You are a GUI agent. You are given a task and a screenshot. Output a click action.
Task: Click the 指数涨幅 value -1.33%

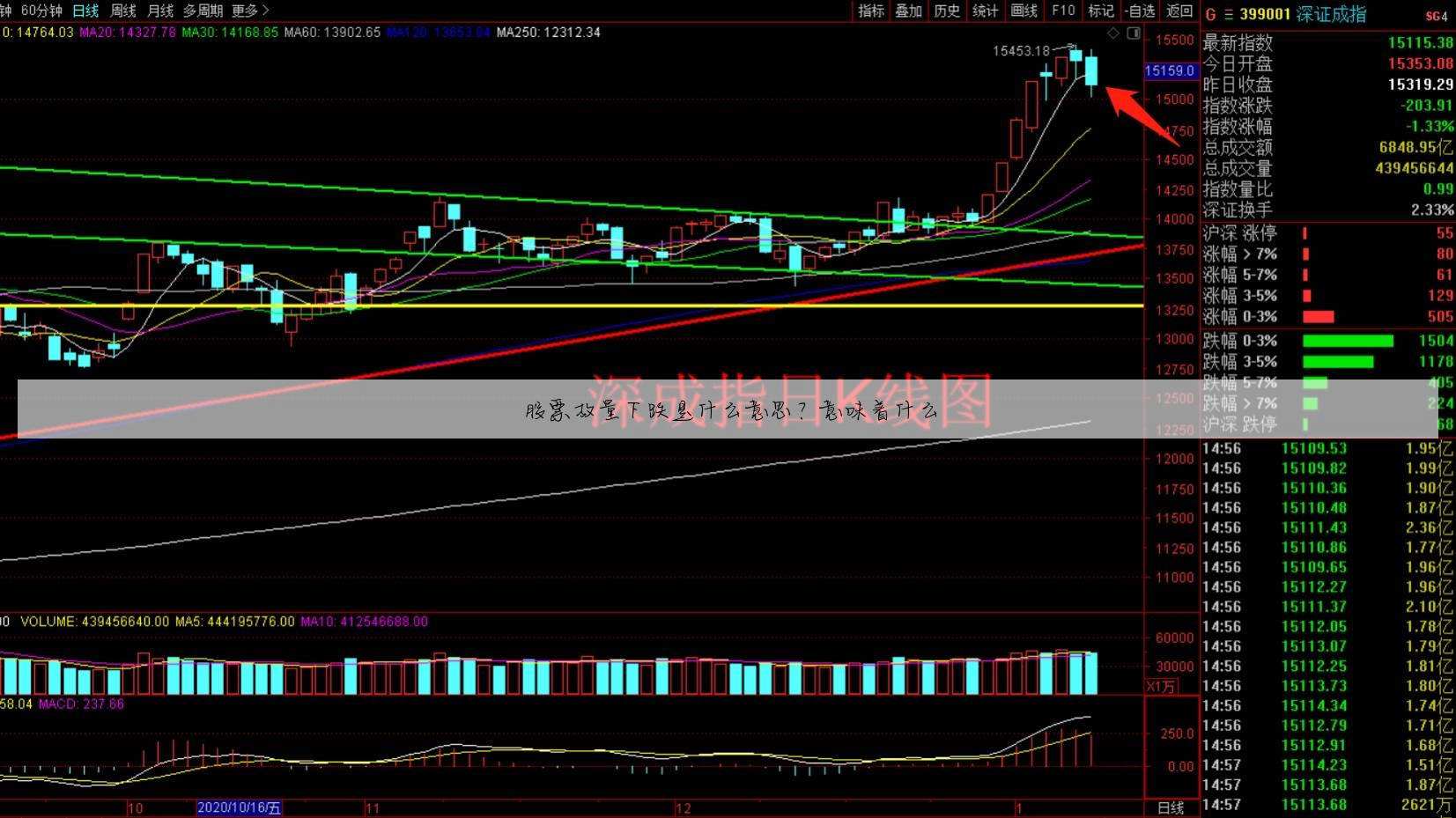[1429, 127]
